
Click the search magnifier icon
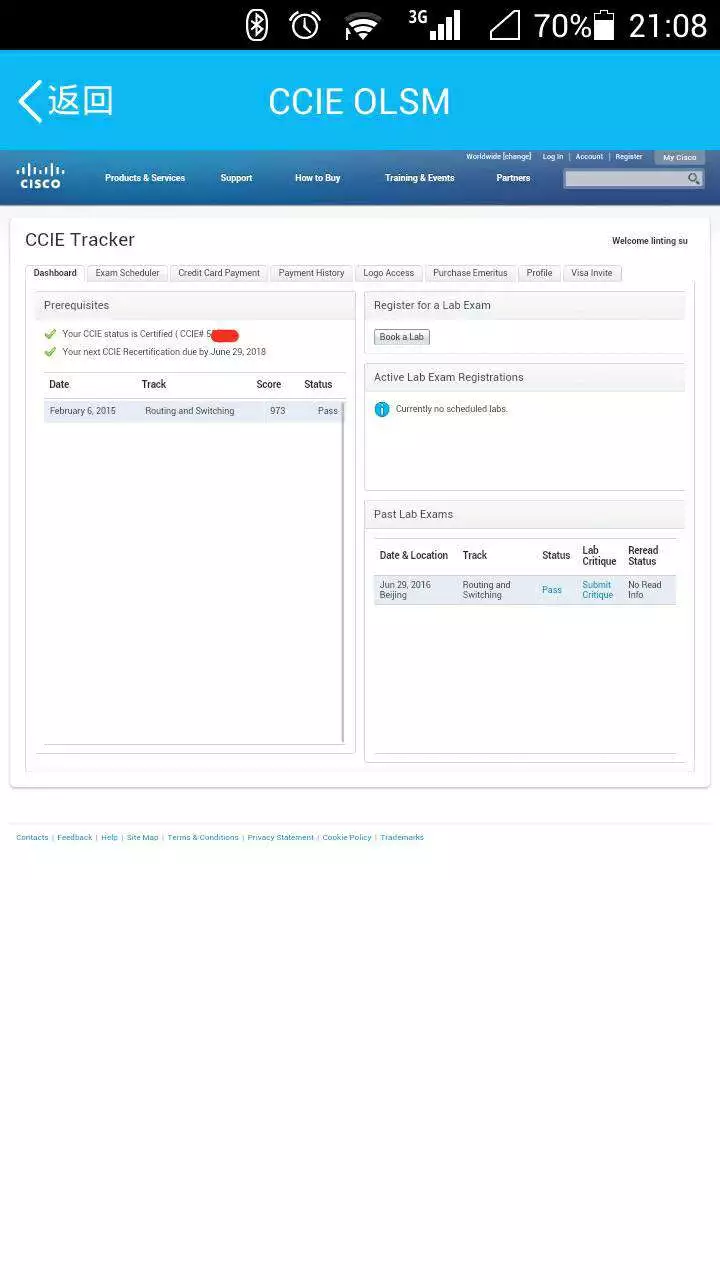coord(693,179)
